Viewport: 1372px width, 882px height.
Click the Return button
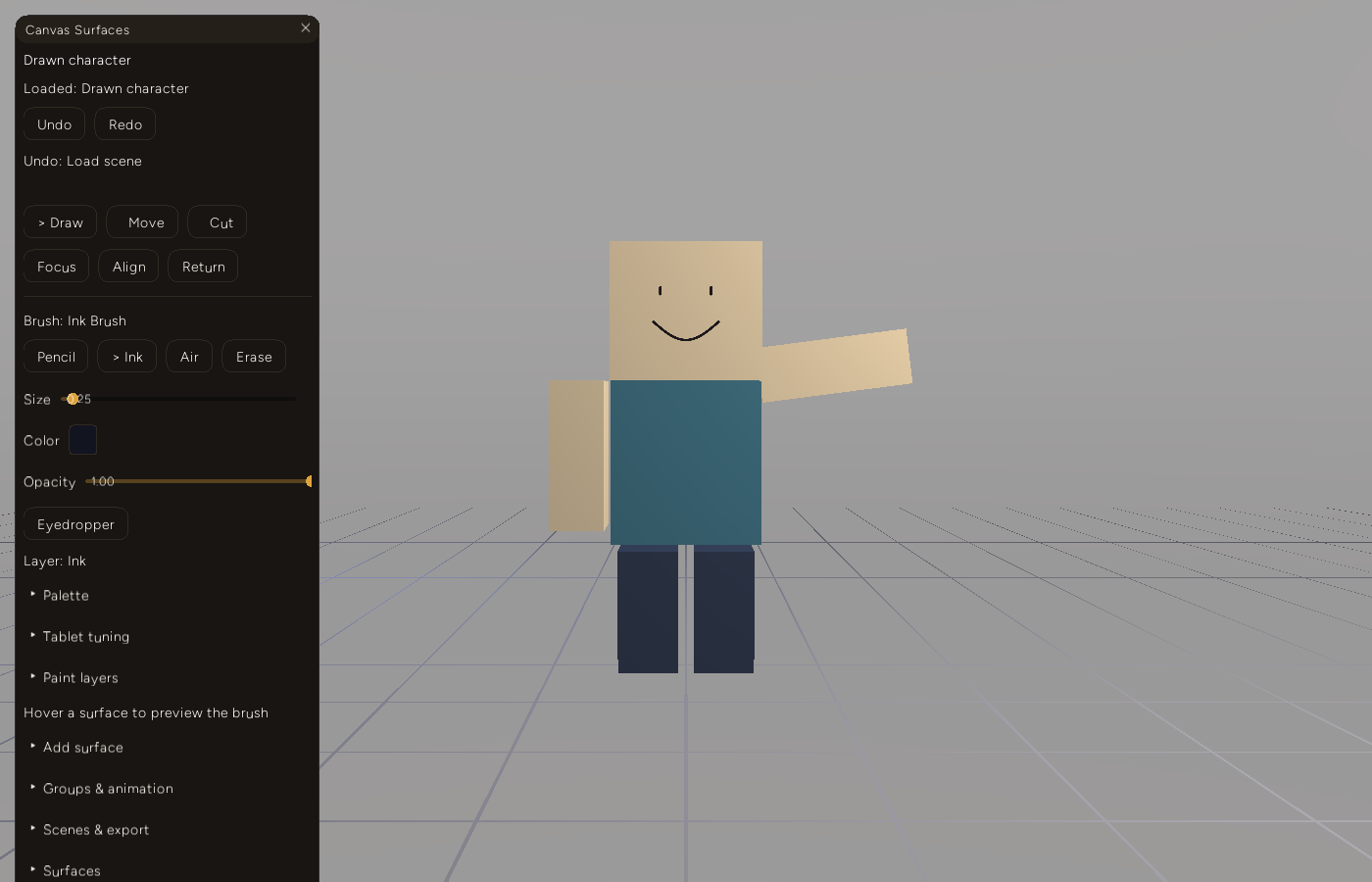(203, 267)
